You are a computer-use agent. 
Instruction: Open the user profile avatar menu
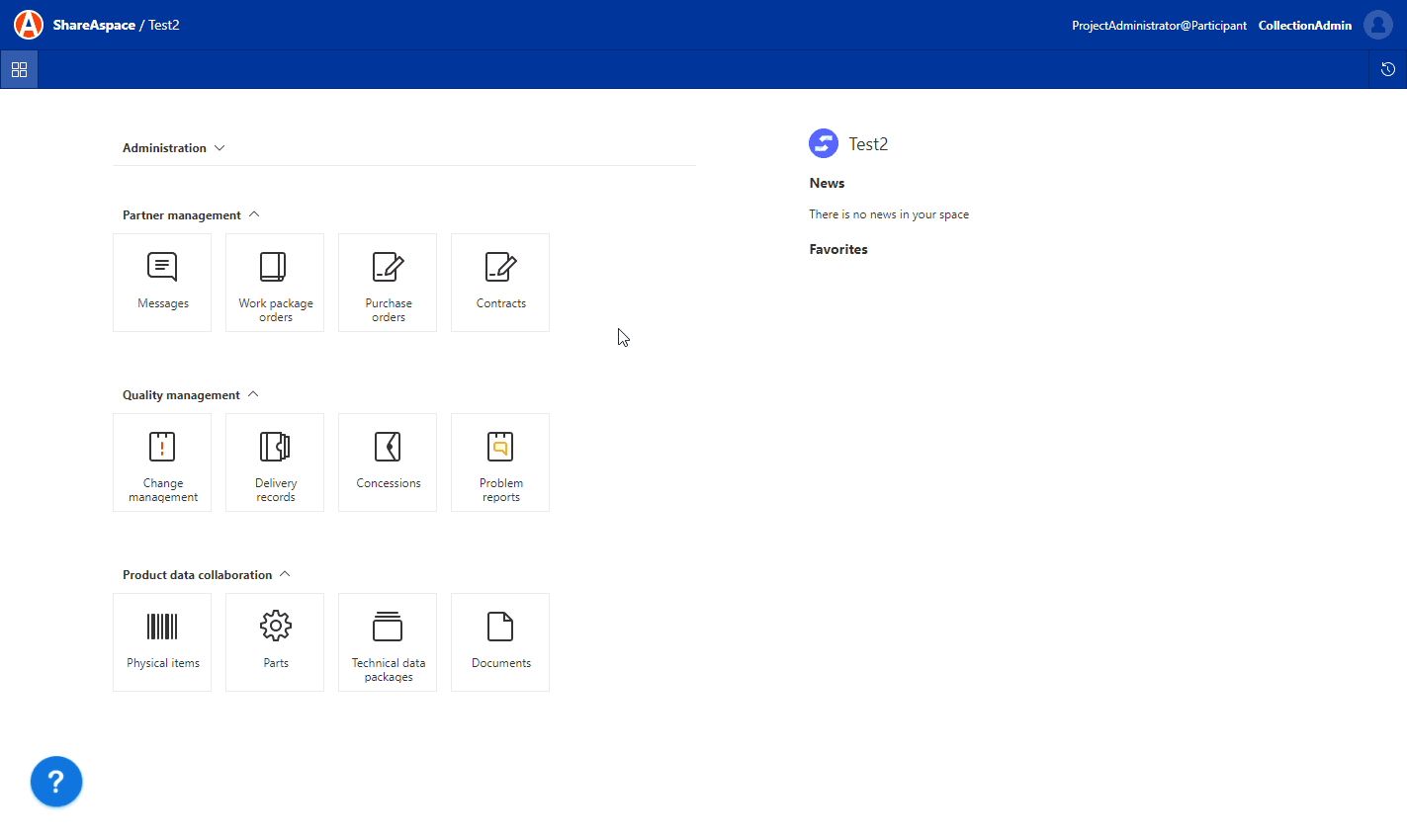1377,25
